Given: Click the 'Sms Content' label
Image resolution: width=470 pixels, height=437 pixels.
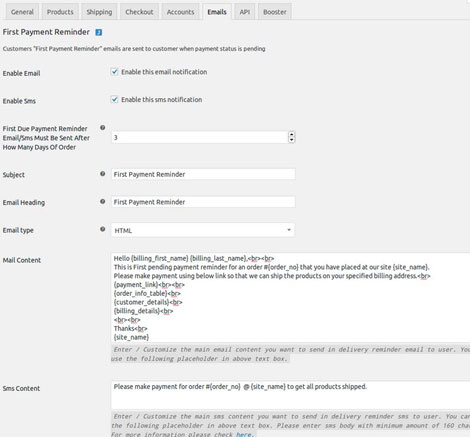Looking at the screenshot, I should click(21, 388).
